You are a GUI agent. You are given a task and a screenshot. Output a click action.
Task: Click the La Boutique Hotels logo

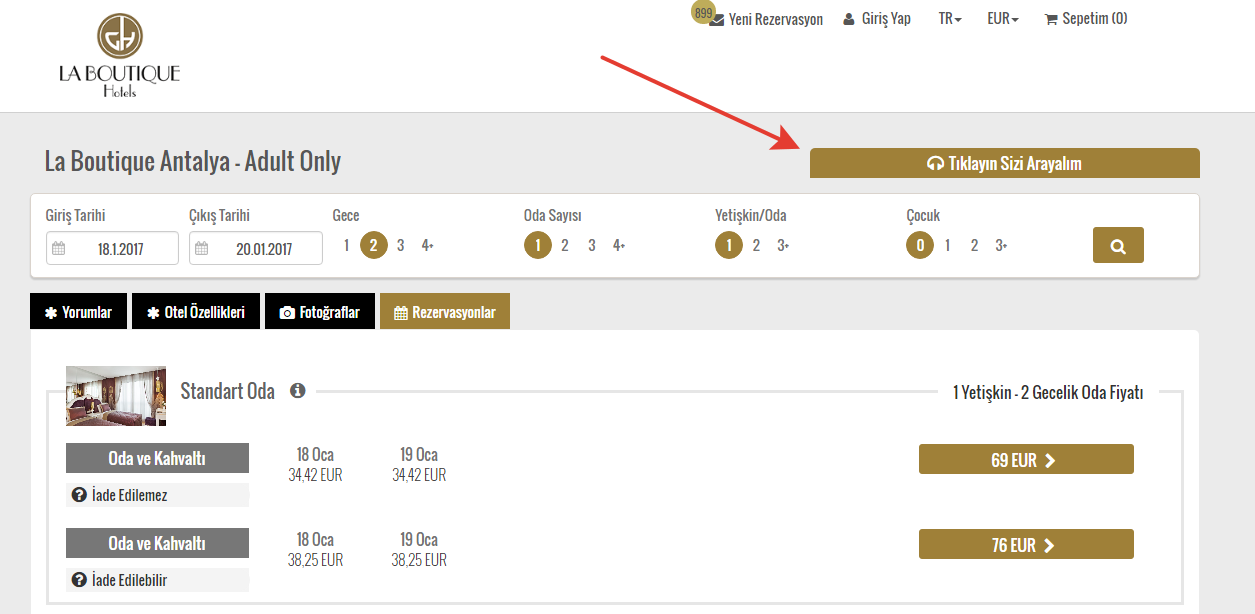coord(119,56)
